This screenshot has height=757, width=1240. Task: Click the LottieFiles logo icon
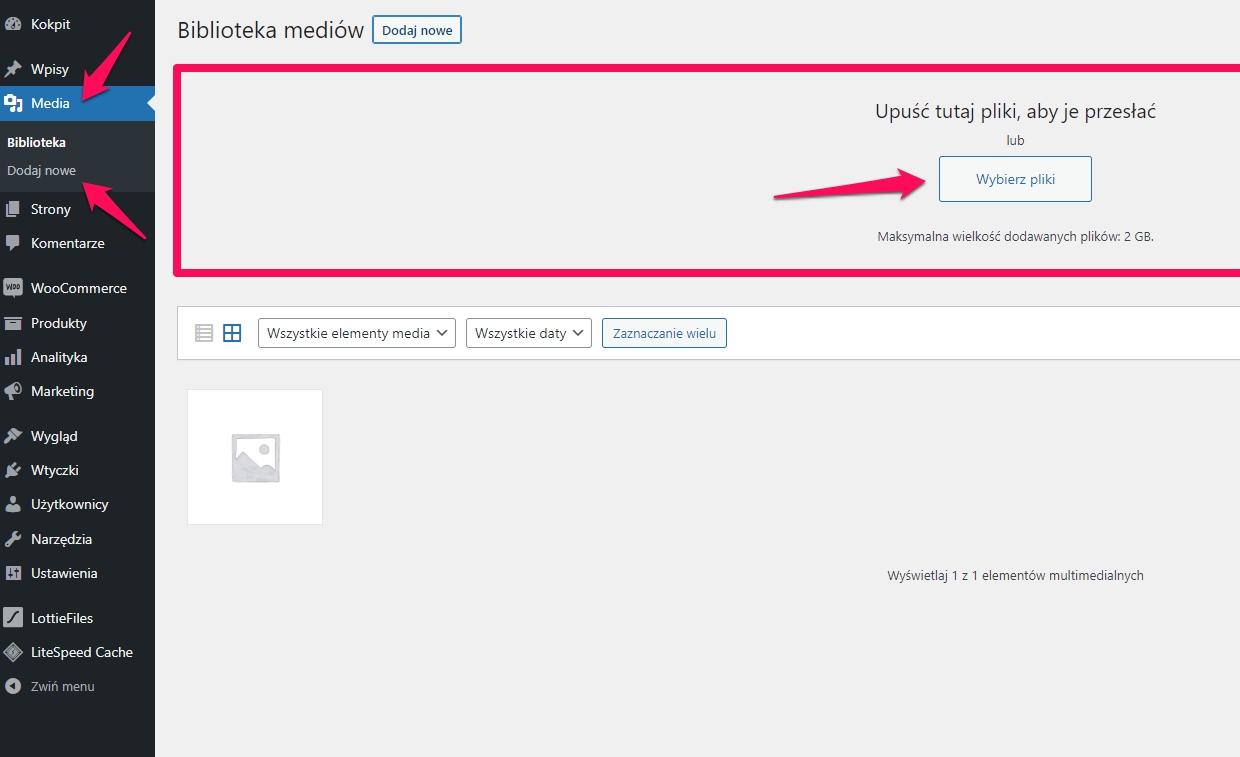(x=13, y=618)
